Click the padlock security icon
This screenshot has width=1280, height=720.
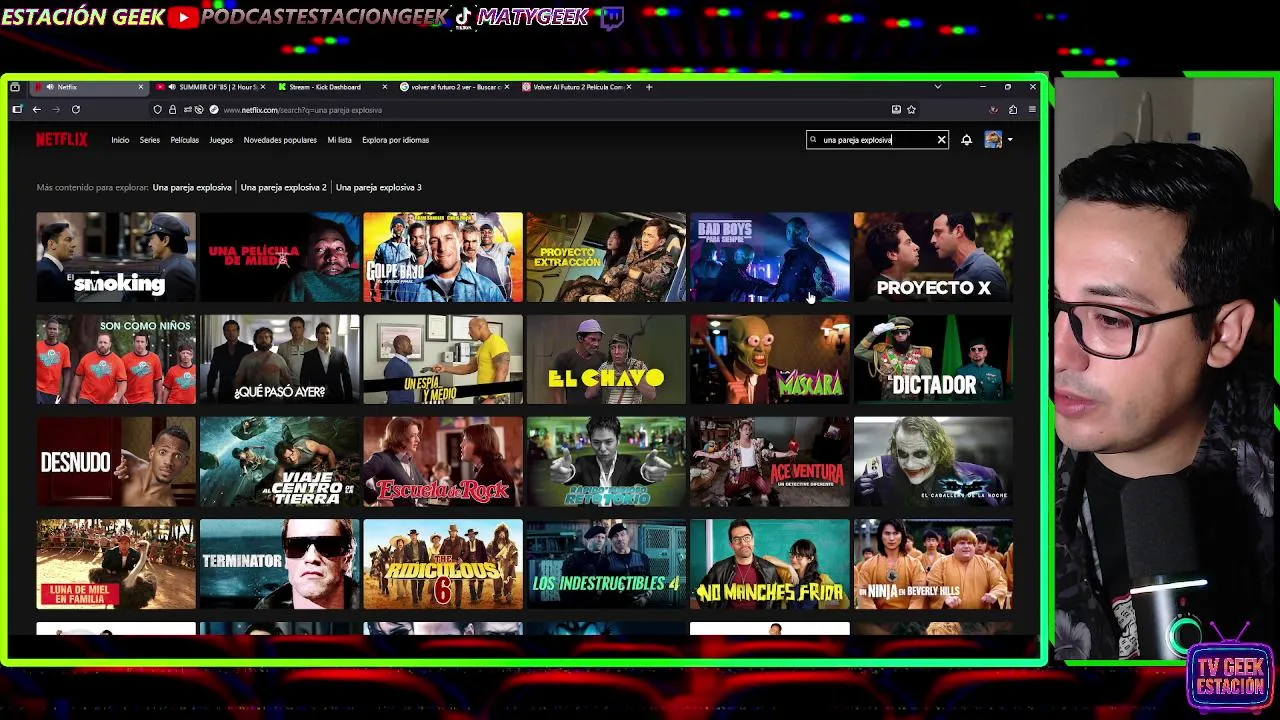172,110
